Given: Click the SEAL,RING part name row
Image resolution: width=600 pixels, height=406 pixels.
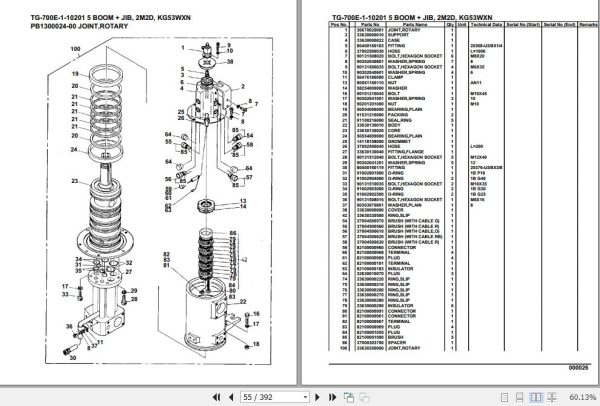Looking at the screenshot, I should pyautogui.click(x=399, y=120).
